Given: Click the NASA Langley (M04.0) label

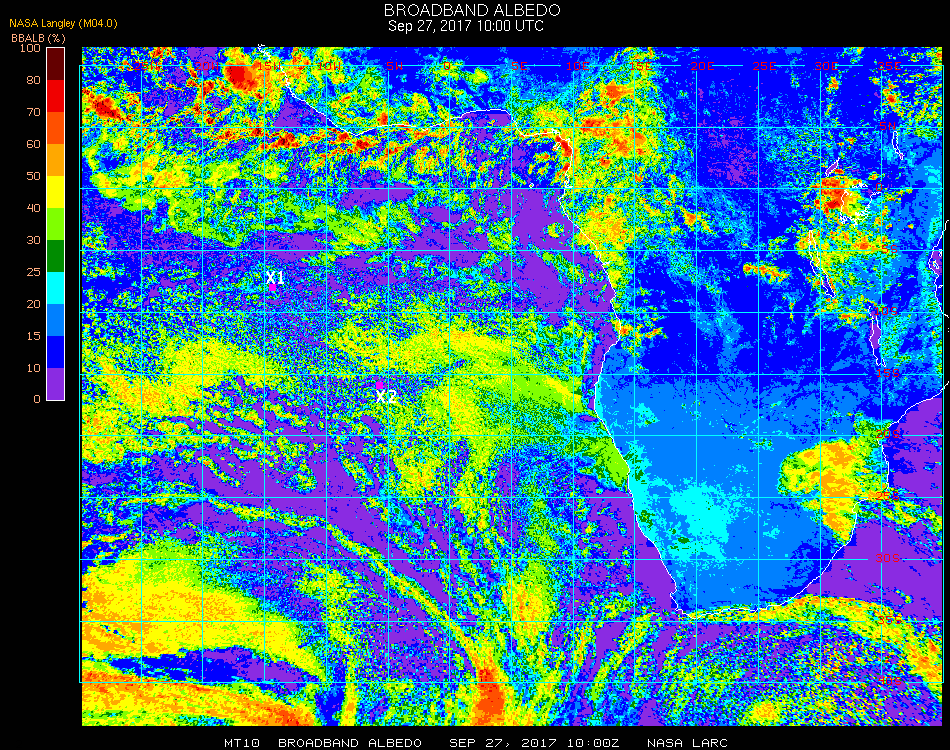Looking at the screenshot, I should tap(63, 24).
